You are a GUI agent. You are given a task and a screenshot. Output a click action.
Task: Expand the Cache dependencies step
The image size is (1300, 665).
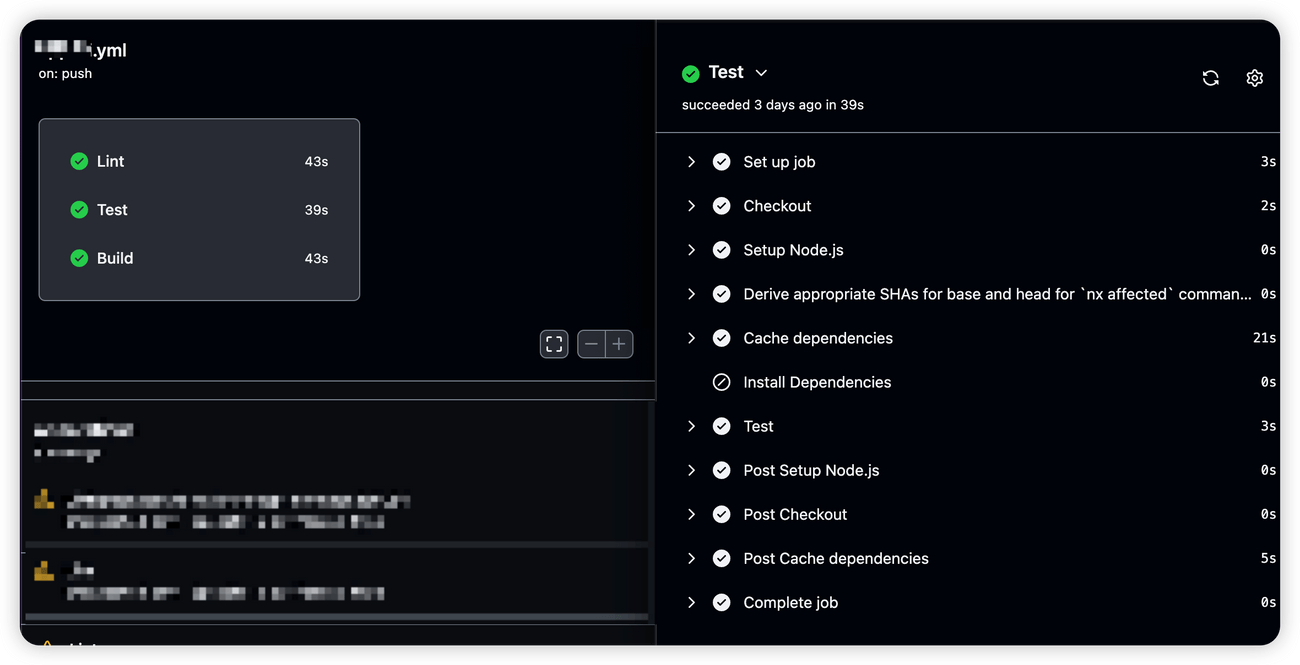(691, 338)
